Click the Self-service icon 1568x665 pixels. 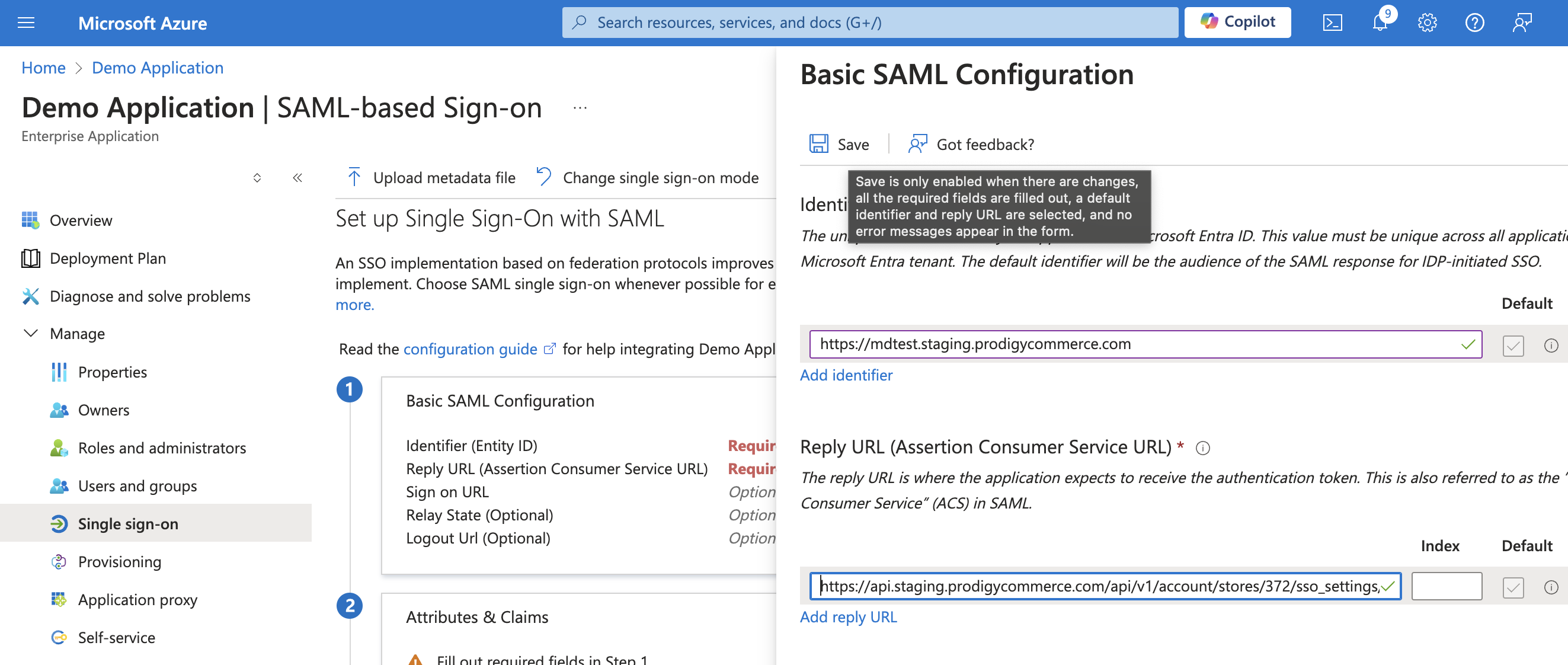point(59,637)
